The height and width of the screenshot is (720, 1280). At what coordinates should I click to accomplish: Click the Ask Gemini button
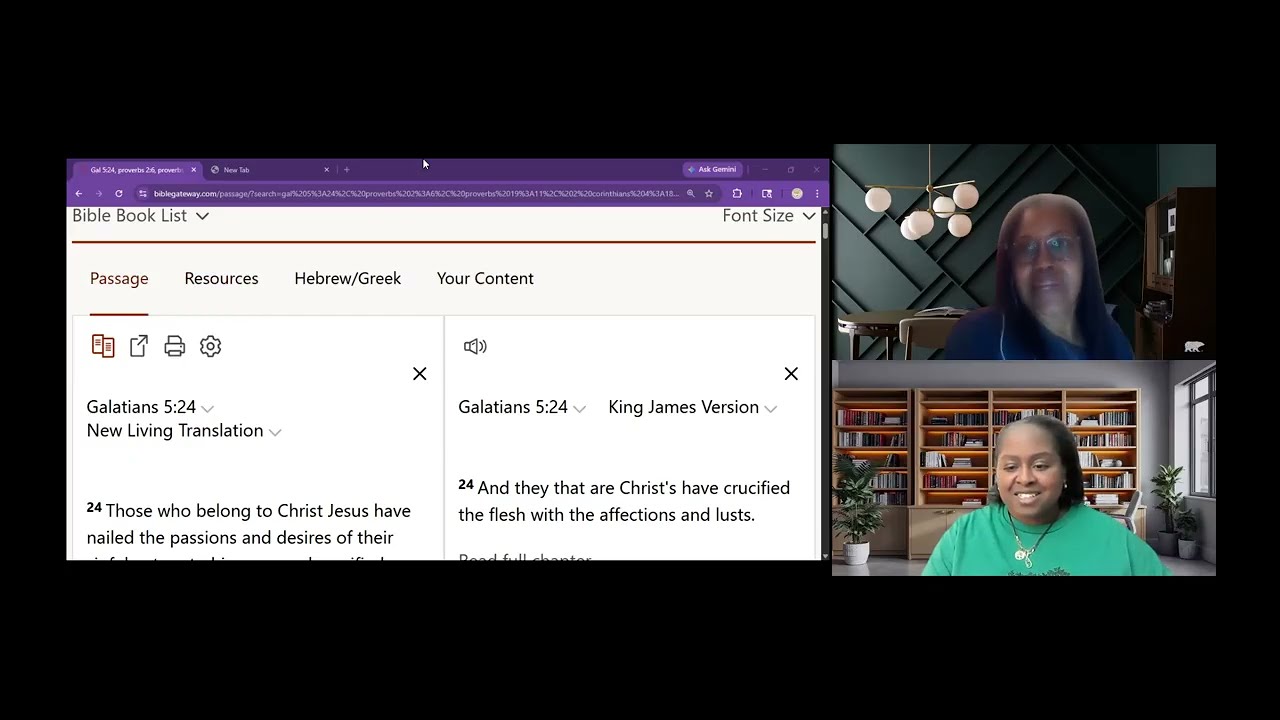(711, 170)
